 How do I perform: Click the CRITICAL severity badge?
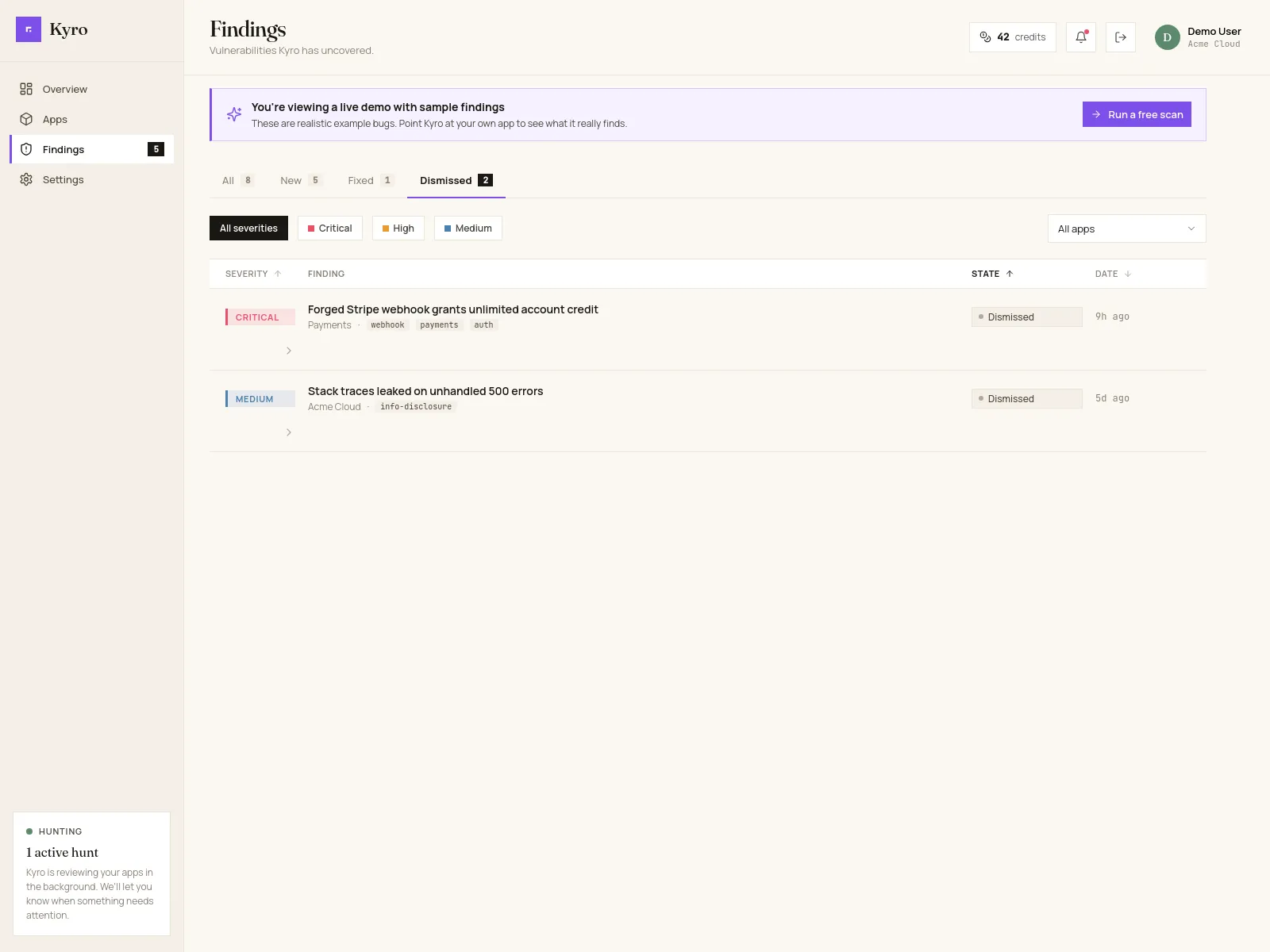point(260,317)
